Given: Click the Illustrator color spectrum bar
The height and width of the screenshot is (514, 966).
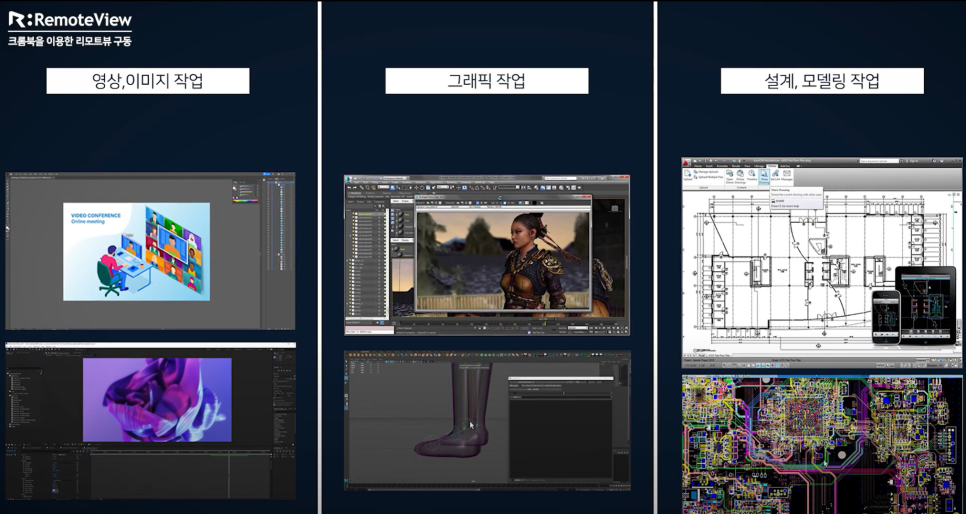Looking at the screenshot, I should click(x=245, y=201).
